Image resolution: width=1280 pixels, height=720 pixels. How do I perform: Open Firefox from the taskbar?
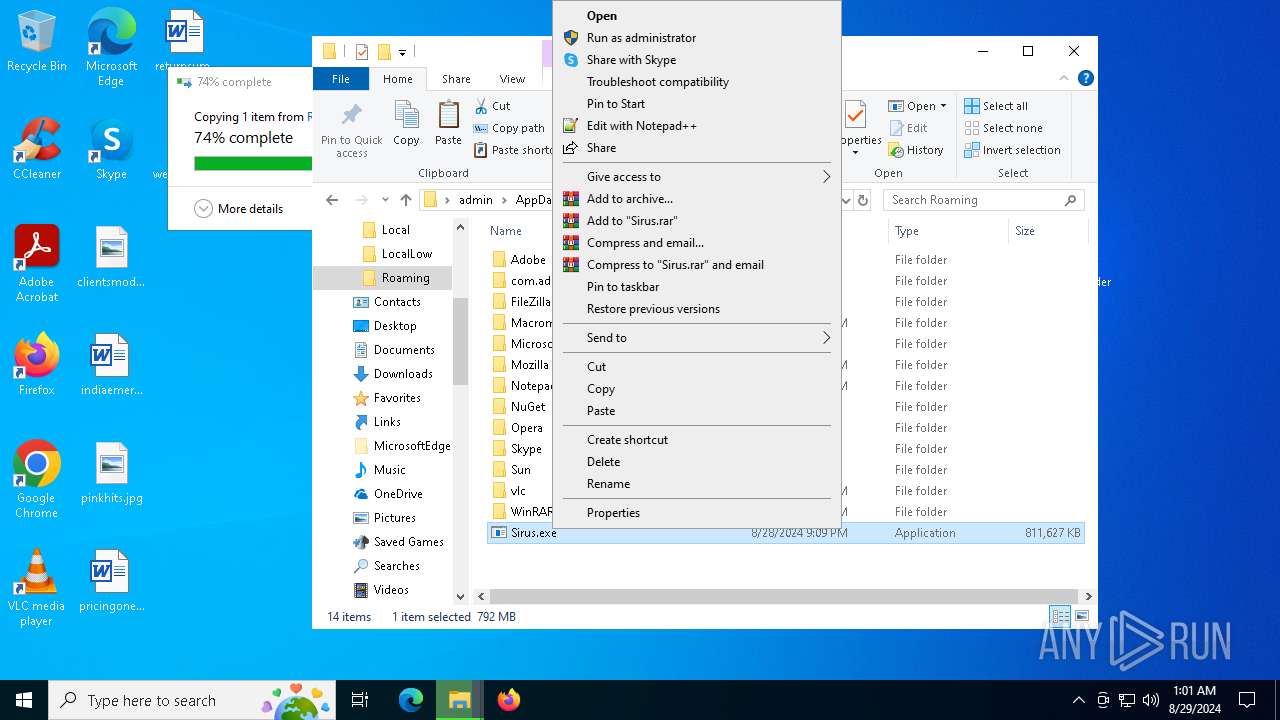[x=508, y=700]
